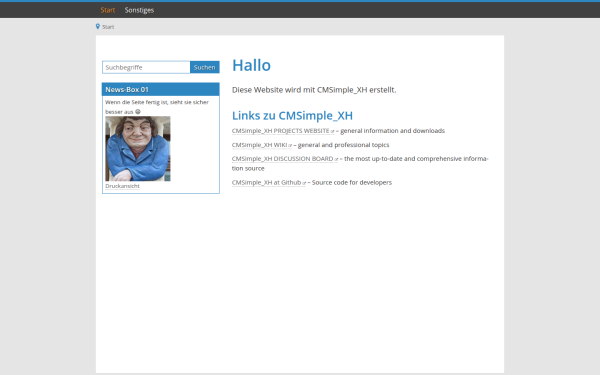The height and width of the screenshot is (375, 600).
Task: Open the CMSimple_XH WIKI link
Action: click(x=262, y=145)
